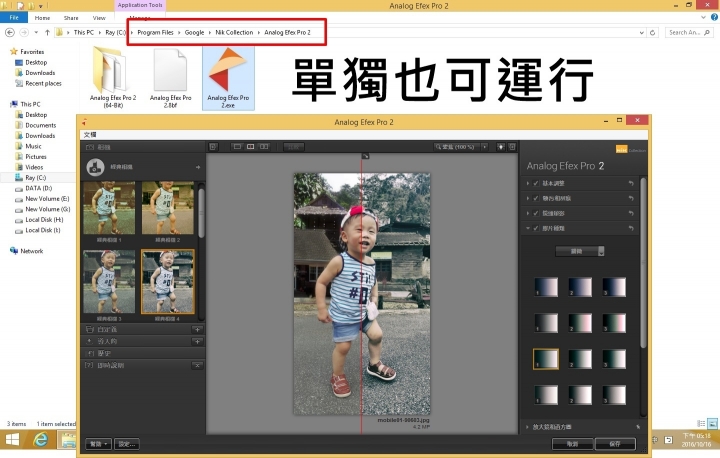Select film swatch 2 in second row
The image size is (720, 458).
580,323
